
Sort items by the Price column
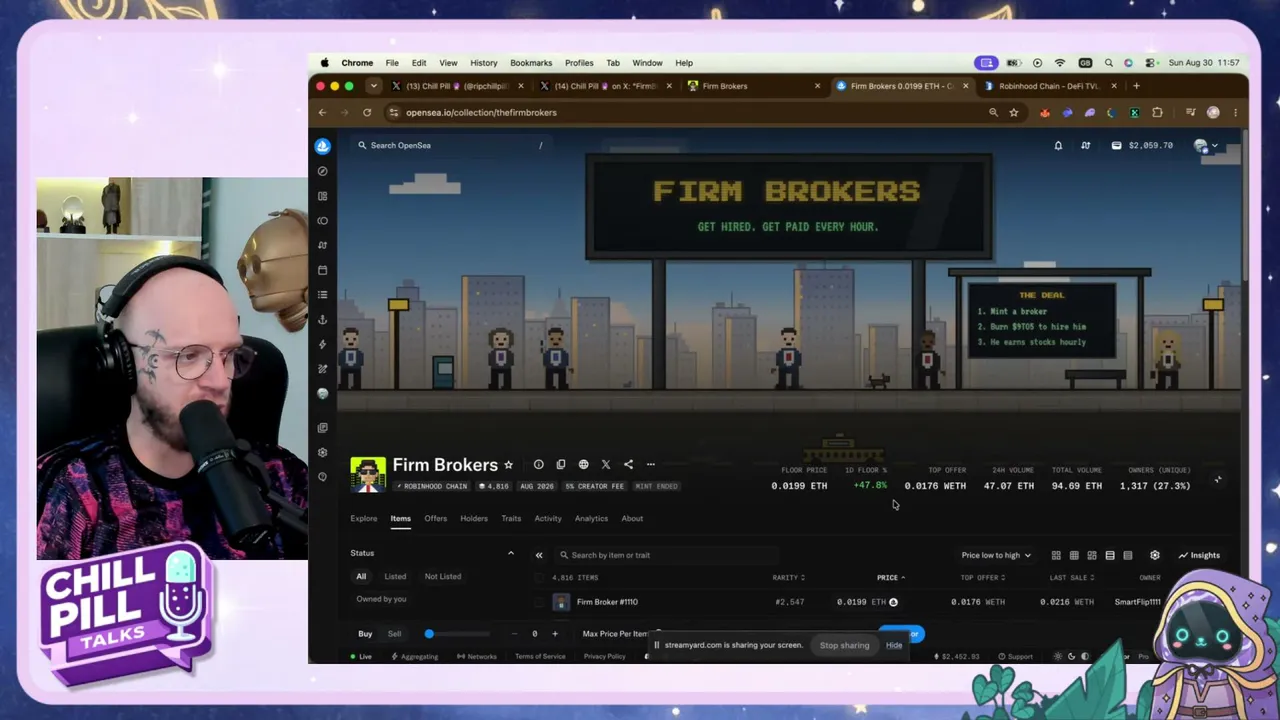click(891, 578)
